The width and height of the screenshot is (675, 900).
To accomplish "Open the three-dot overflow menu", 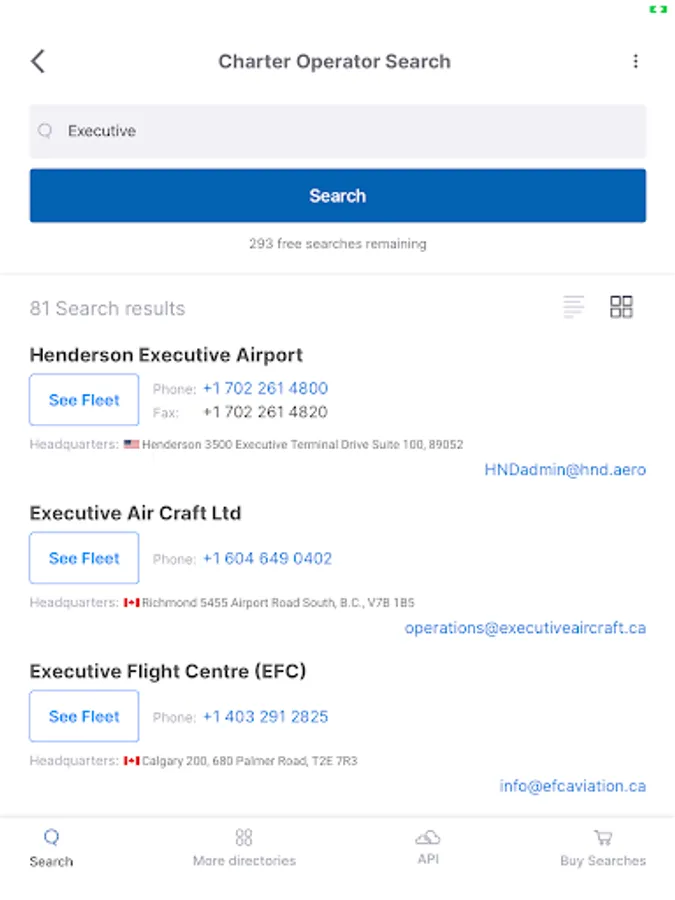I will pyautogui.click(x=635, y=61).
